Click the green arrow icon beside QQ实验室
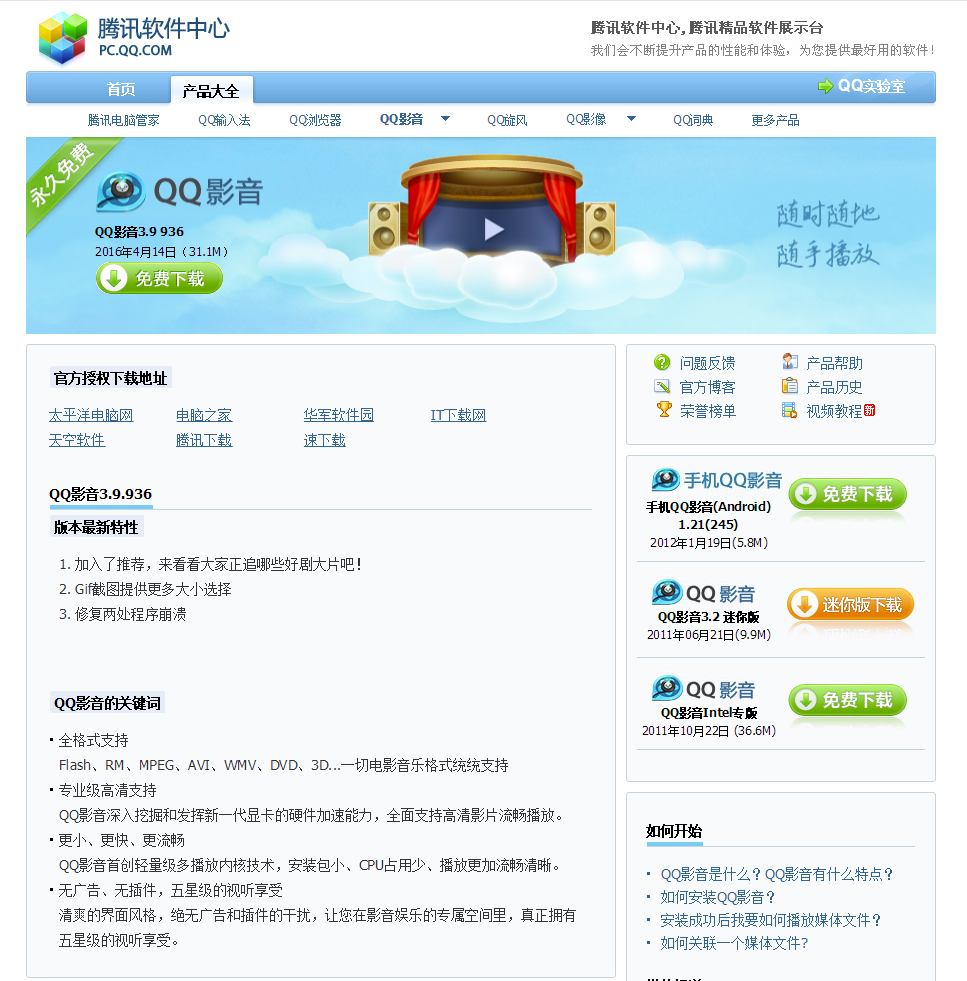967x981 pixels. [826, 86]
